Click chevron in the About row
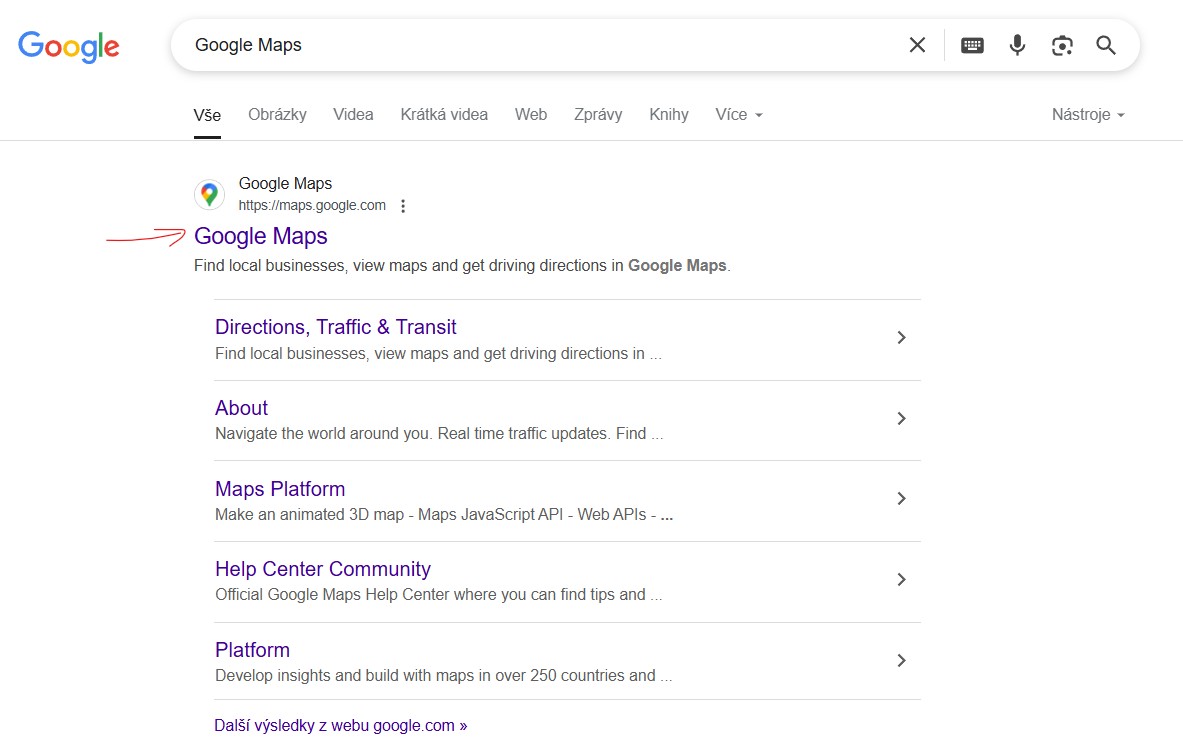 pos(901,418)
